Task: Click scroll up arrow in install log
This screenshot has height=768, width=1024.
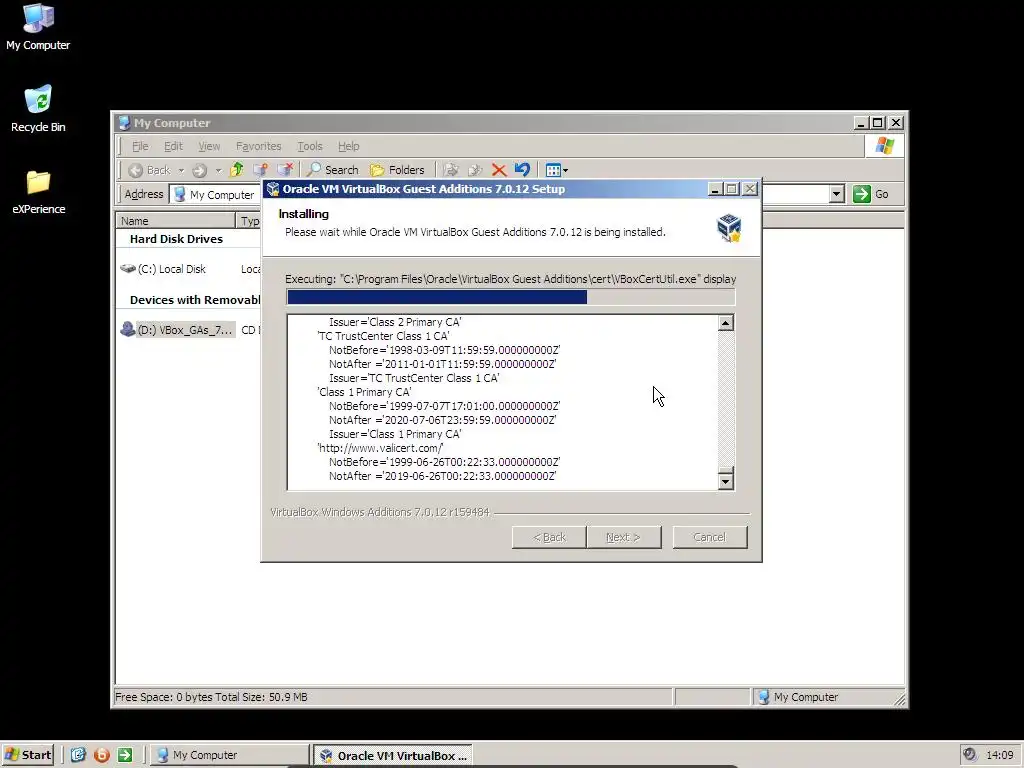Action: coord(726,323)
